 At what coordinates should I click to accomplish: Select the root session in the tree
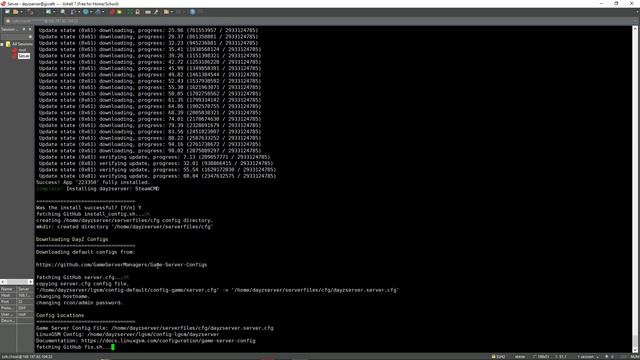[x=22, y=50]
